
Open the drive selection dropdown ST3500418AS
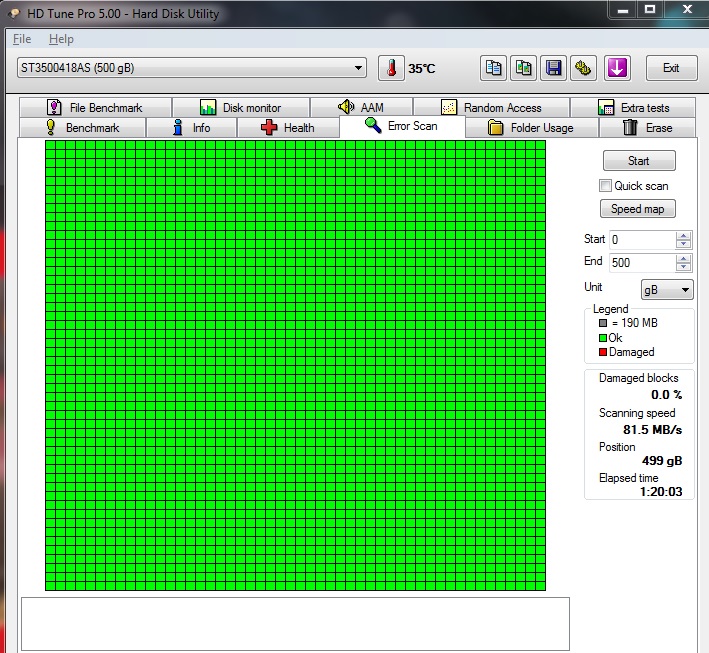[x=192, y=68]
